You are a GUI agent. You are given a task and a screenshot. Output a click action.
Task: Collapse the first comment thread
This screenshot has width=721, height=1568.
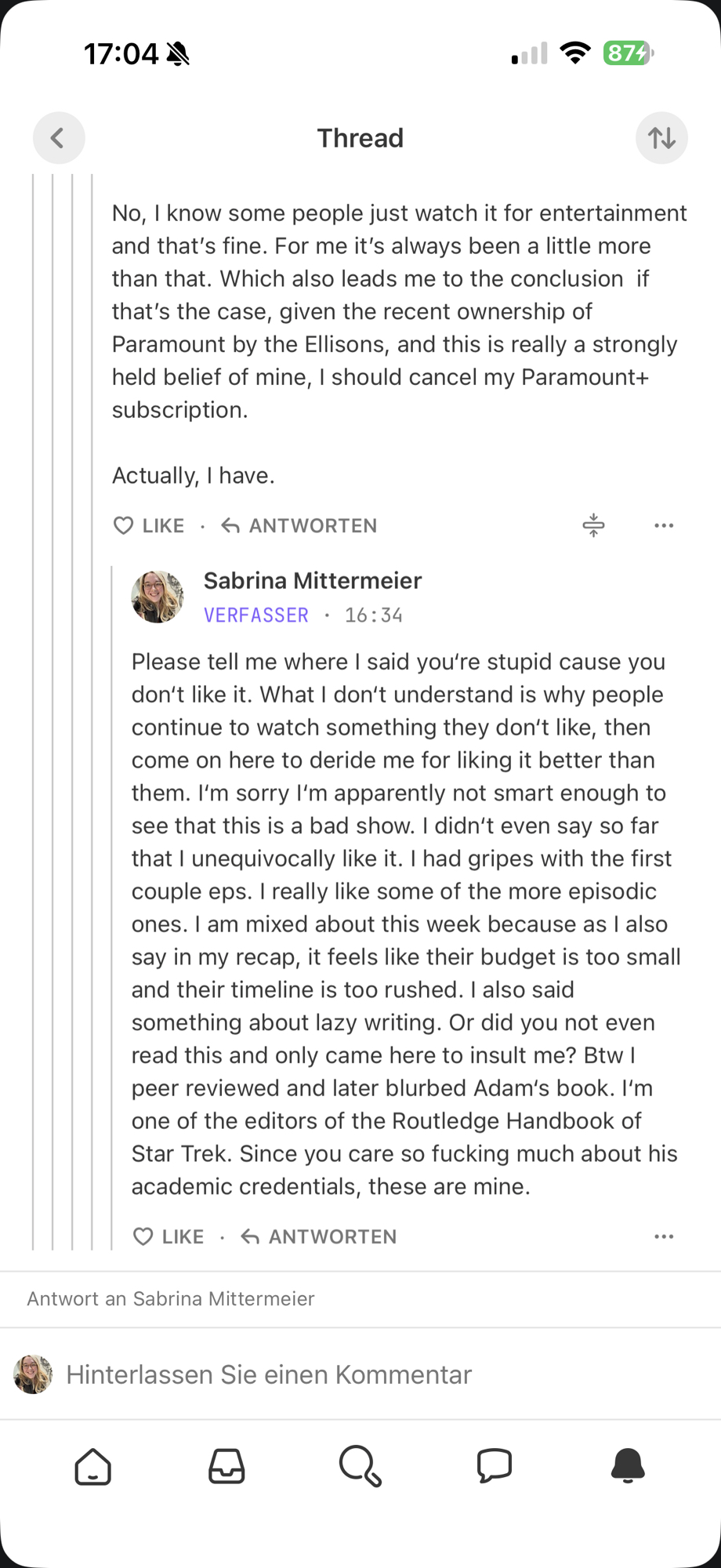point(593,525)
